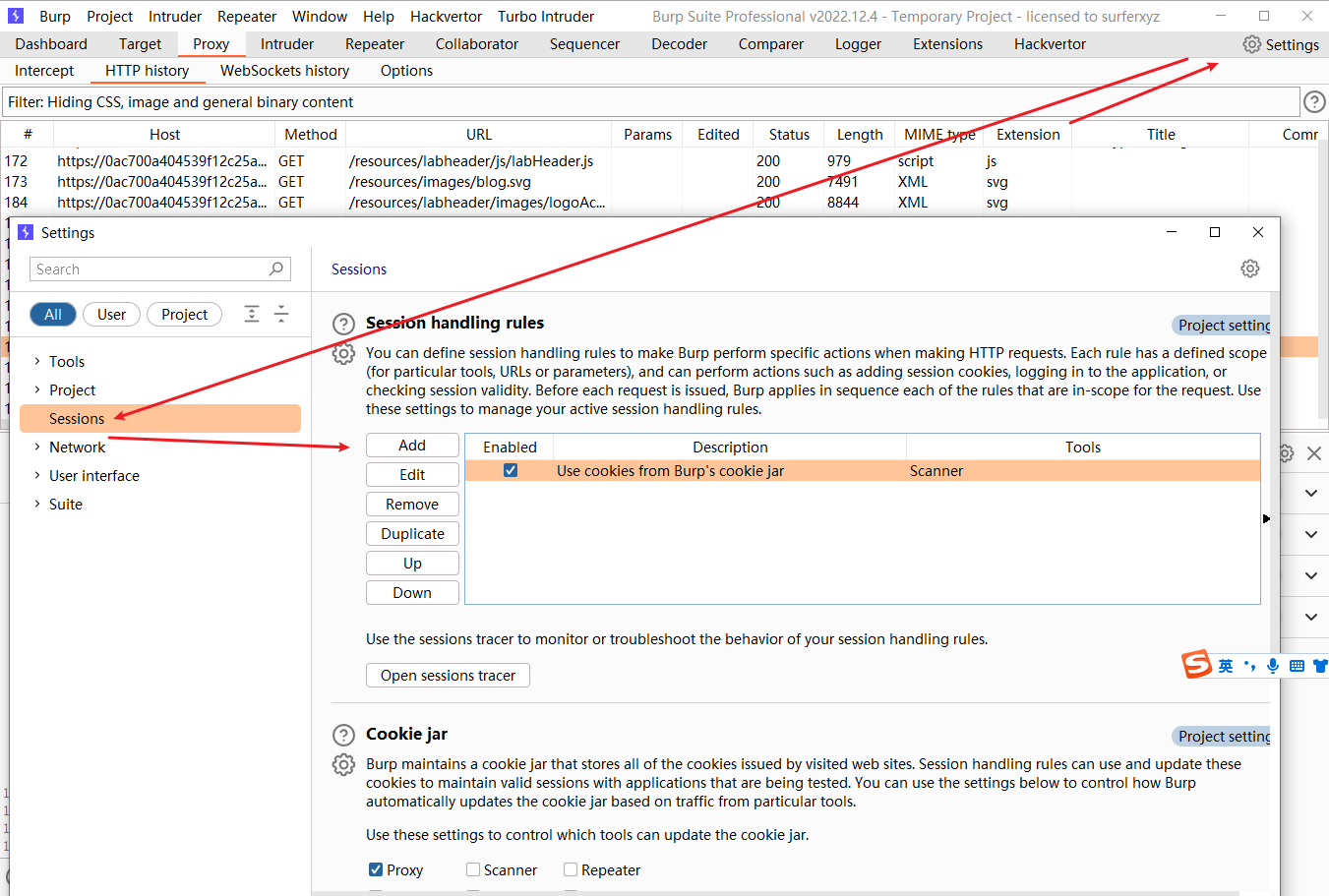Screen dimensions: 1329x896
Task: Open the Turbo Intruder menu
Action: [x=546, y=16]
